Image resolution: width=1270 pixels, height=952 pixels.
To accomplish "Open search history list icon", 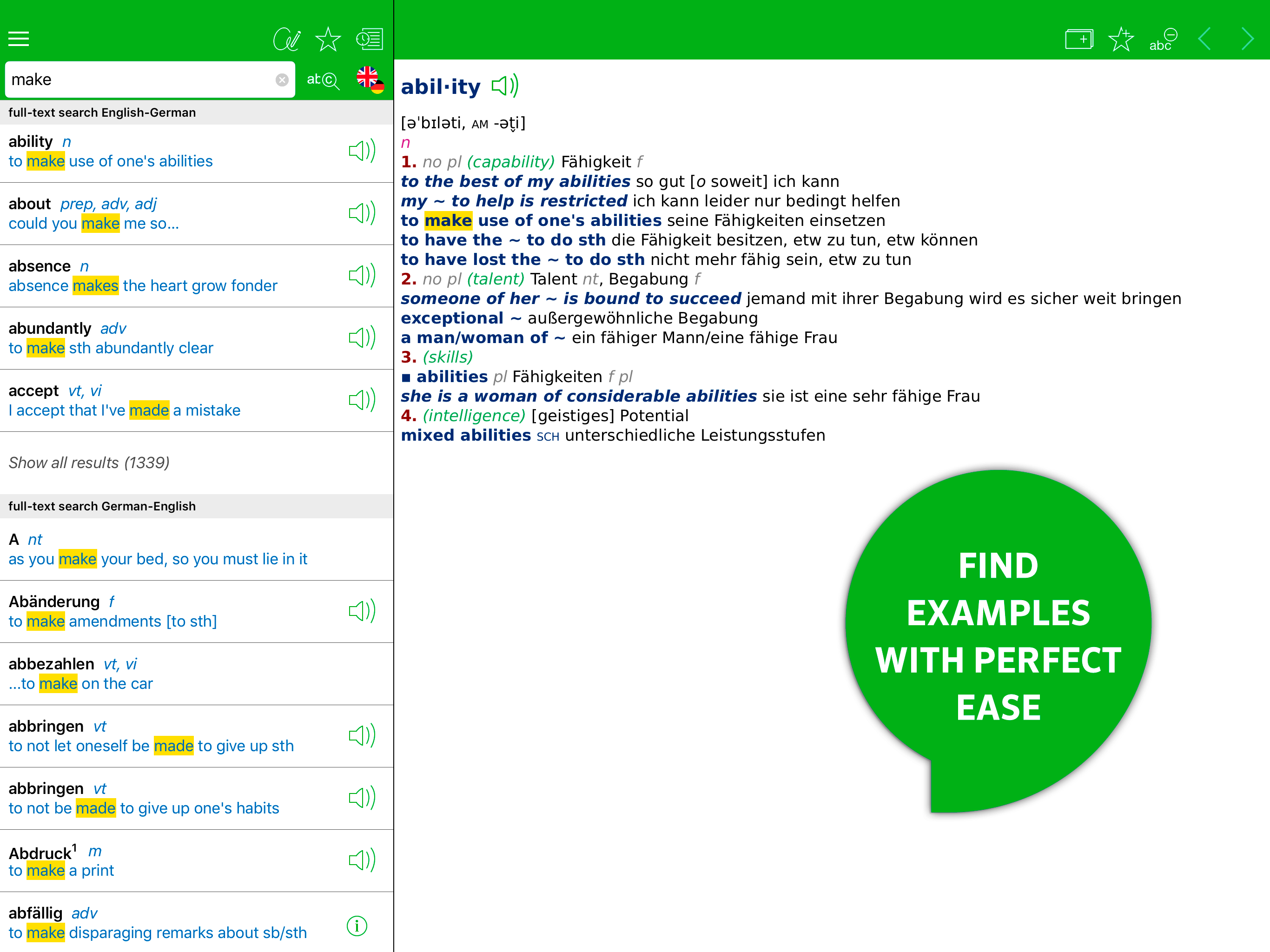I will pyautogui.click(x=369, y=39).
